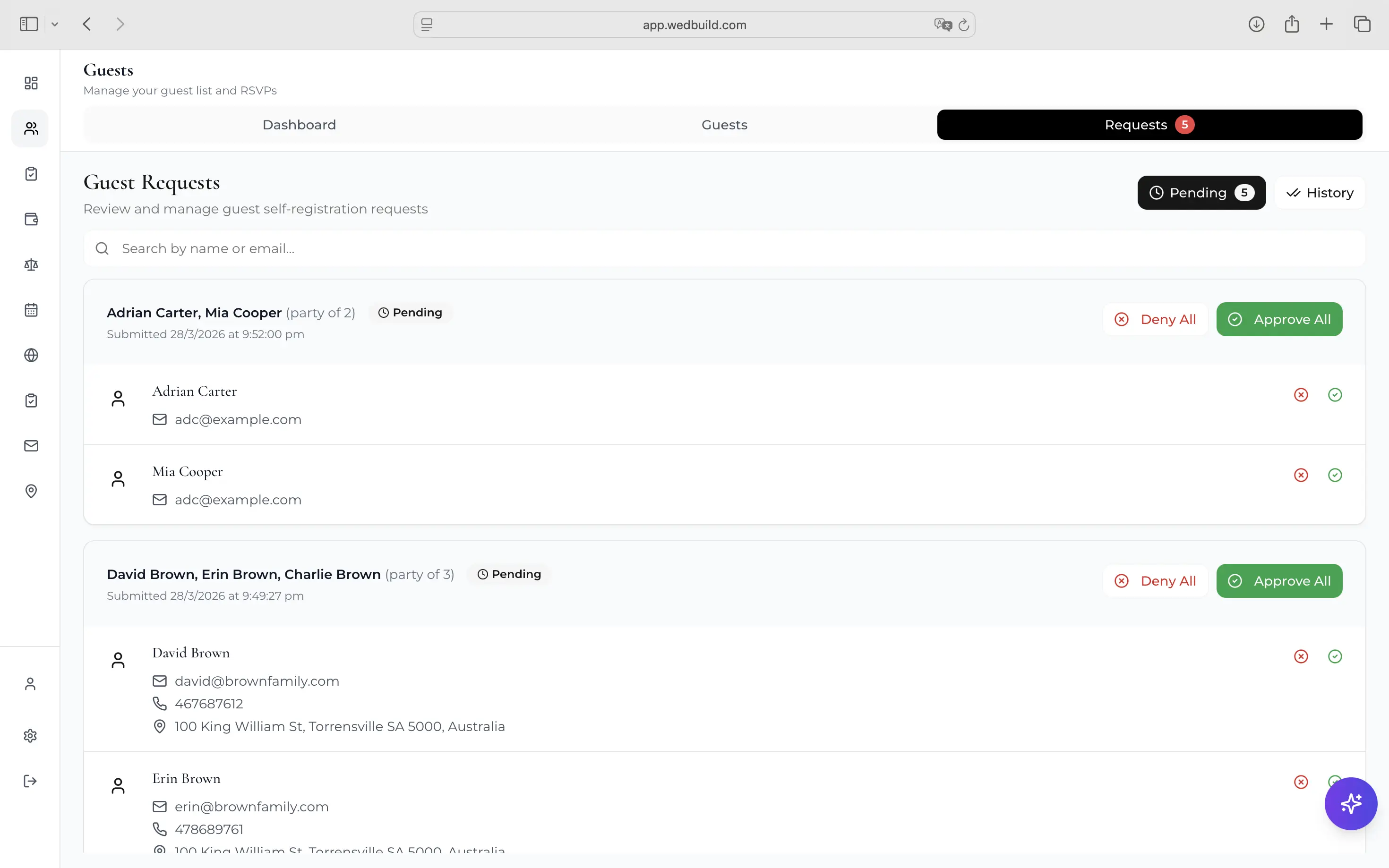Click the logout arrow icon in sidebar
The height and width of the screenshot is (868, 1389).
[x=30, y=781]
